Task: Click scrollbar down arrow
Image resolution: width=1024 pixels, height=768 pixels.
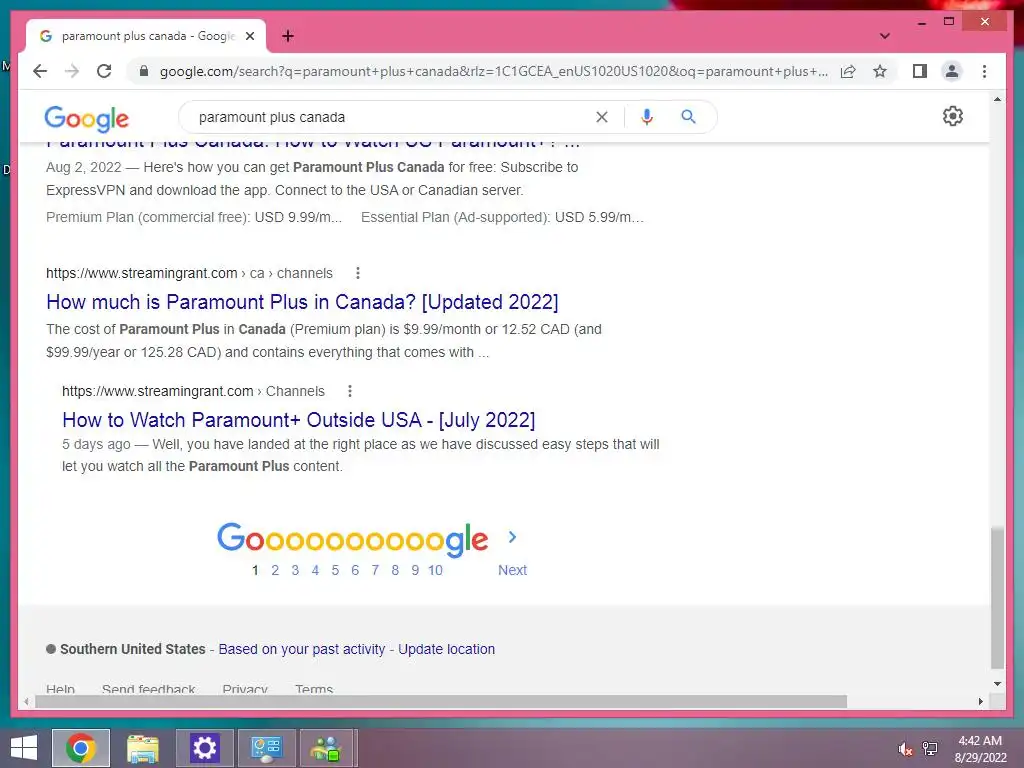Action: pos(997,684)
